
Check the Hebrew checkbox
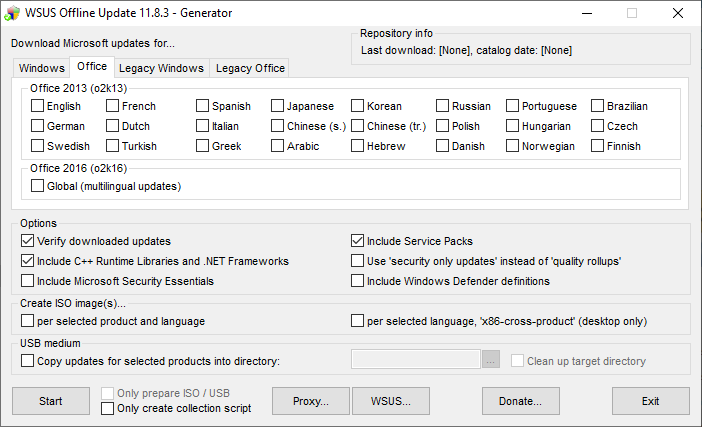[x=357, y=146]
